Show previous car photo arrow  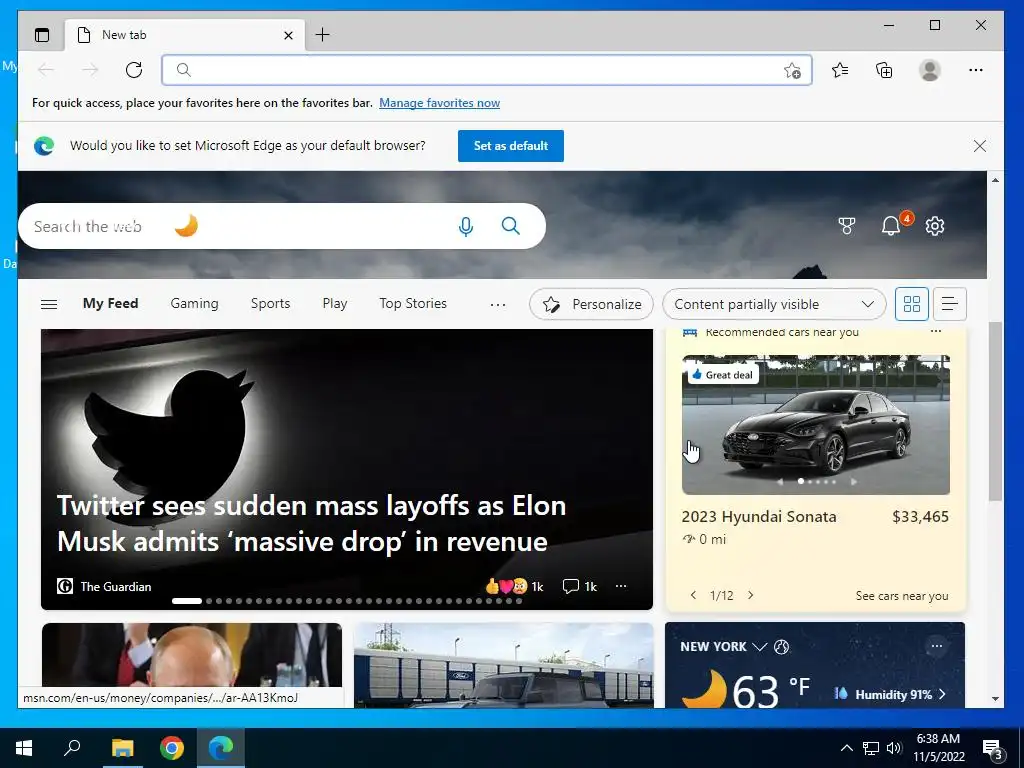780,482
